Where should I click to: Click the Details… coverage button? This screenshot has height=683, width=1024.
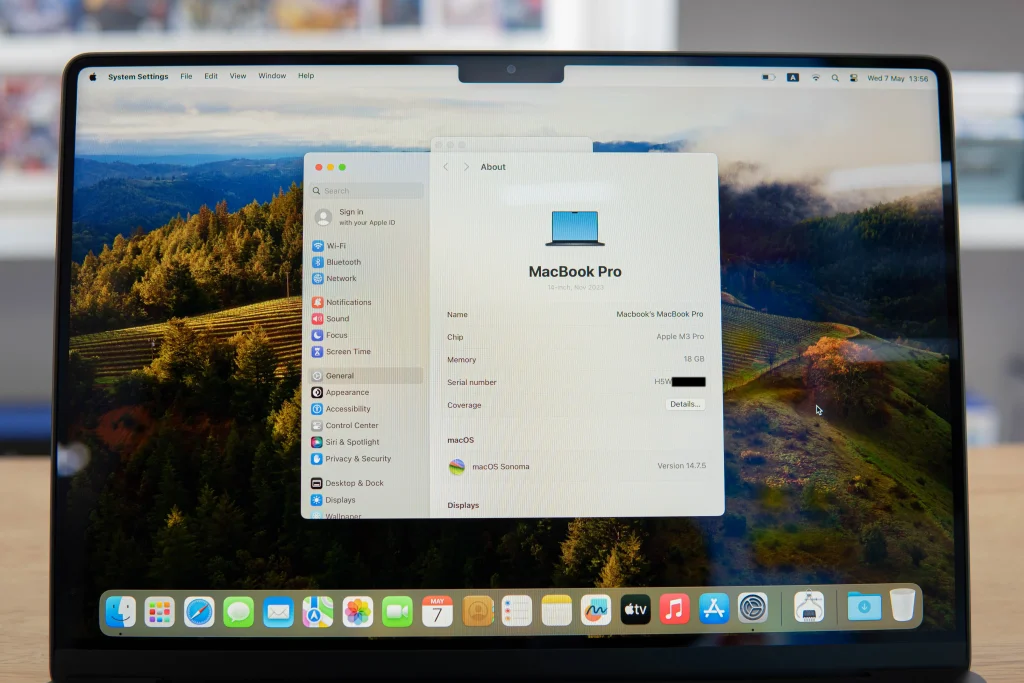pos(685,405)
